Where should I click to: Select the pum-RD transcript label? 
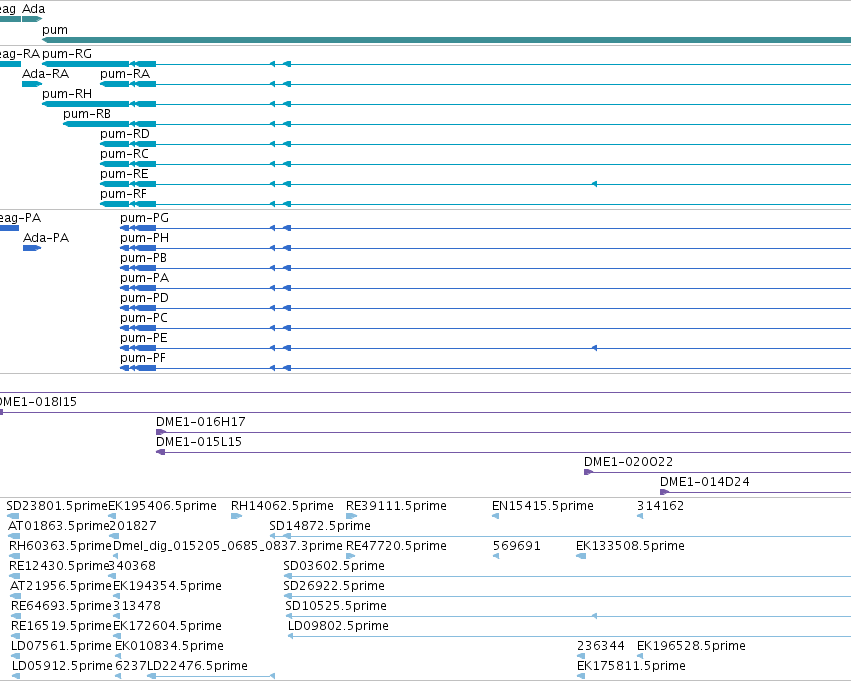(x=125, y=134)
